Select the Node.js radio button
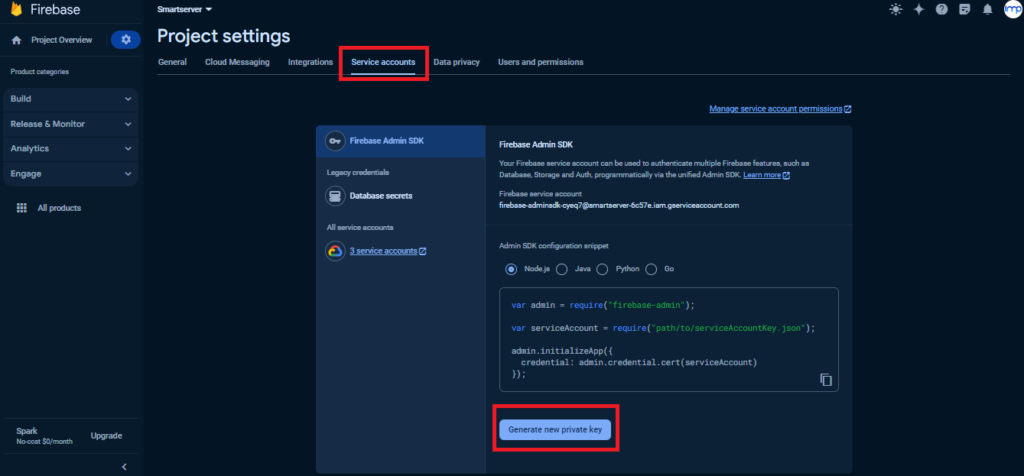This screenshot has width=1024, height=476. 511,269
